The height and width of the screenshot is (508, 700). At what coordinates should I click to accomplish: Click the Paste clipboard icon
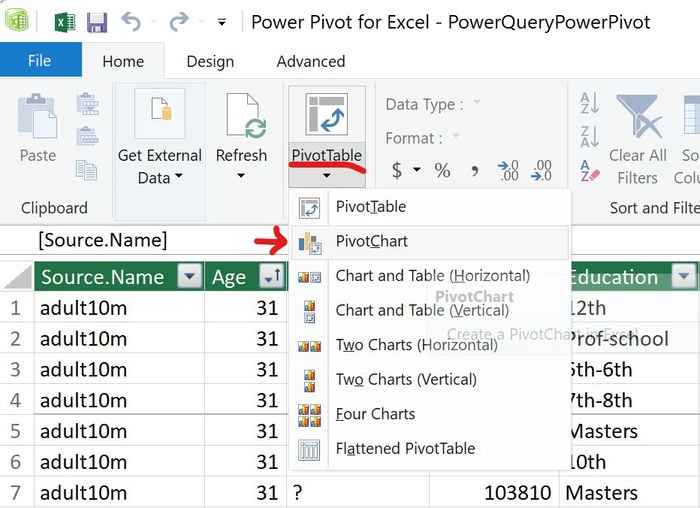(38, 116)
